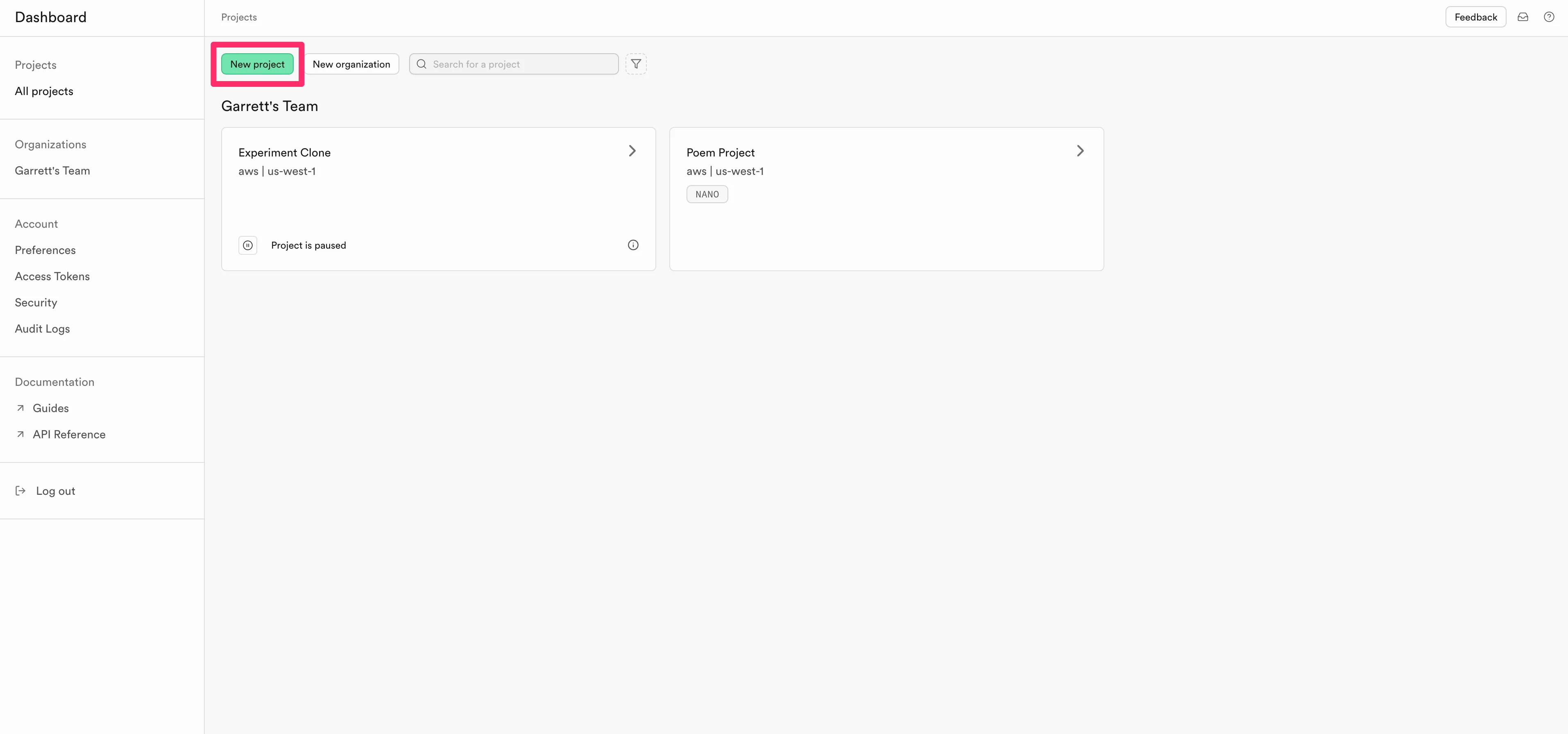Click the Feedback button
This screenshot has width=1568, height=734.
[x=1475, y=17]
